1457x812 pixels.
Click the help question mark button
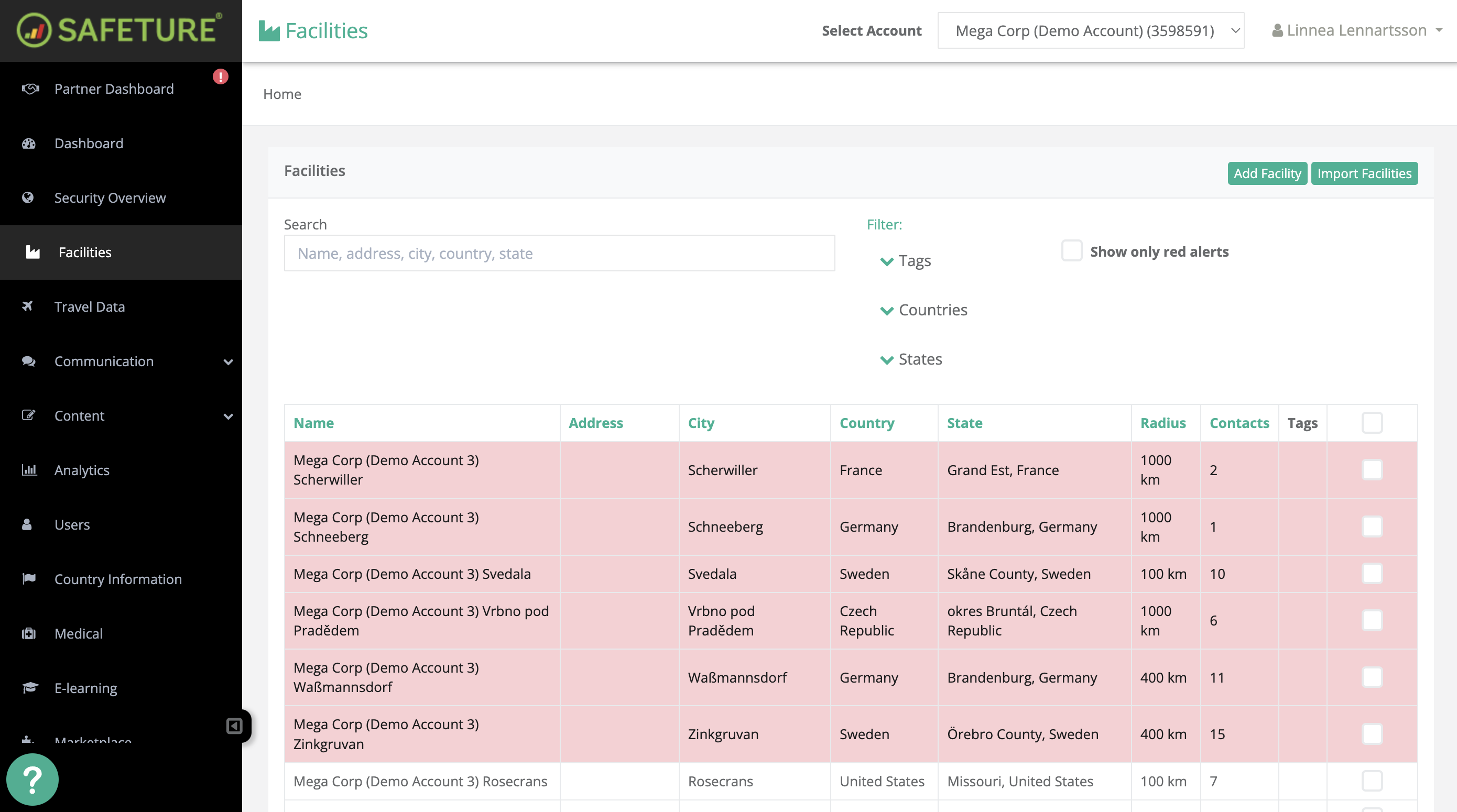tap(32, 779)
